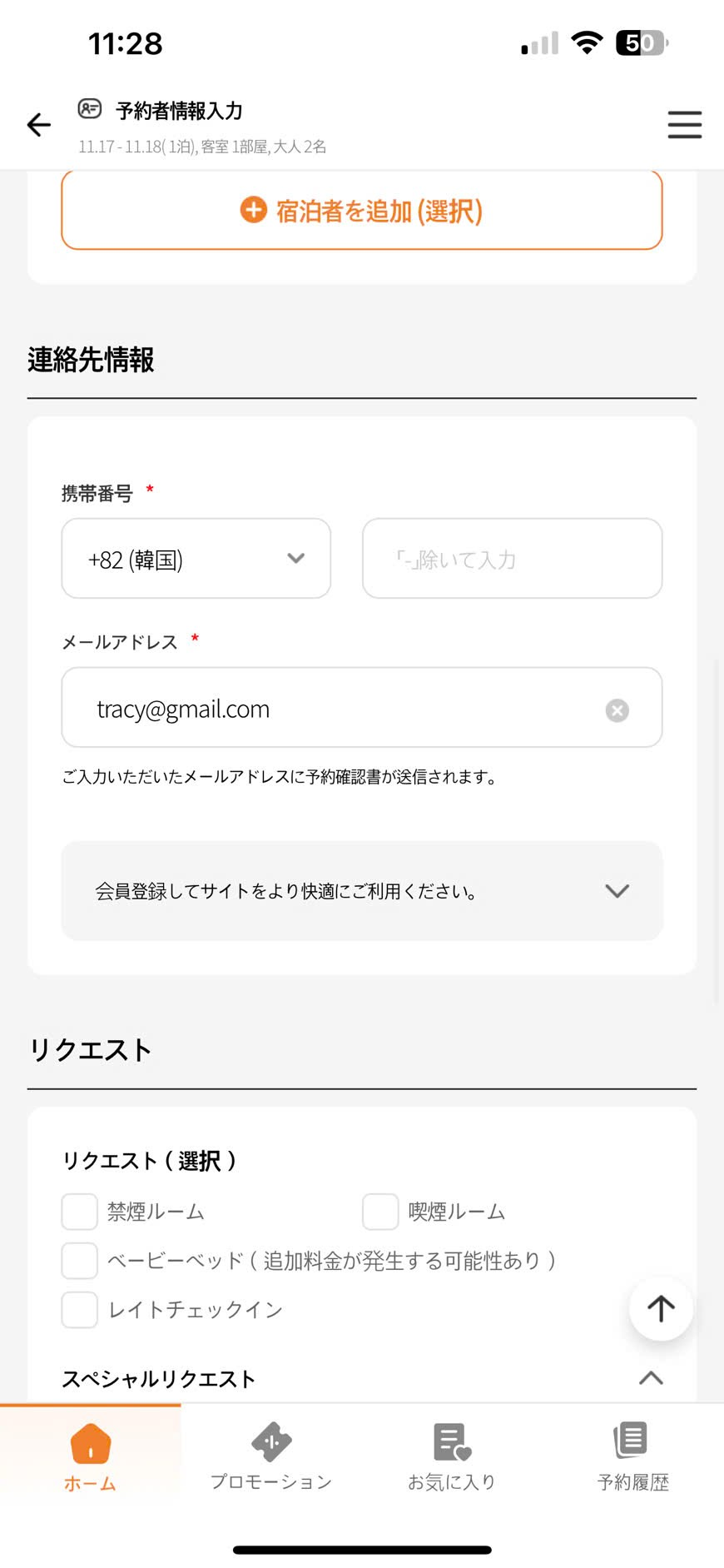Clear the email address field

click(617, 710)
